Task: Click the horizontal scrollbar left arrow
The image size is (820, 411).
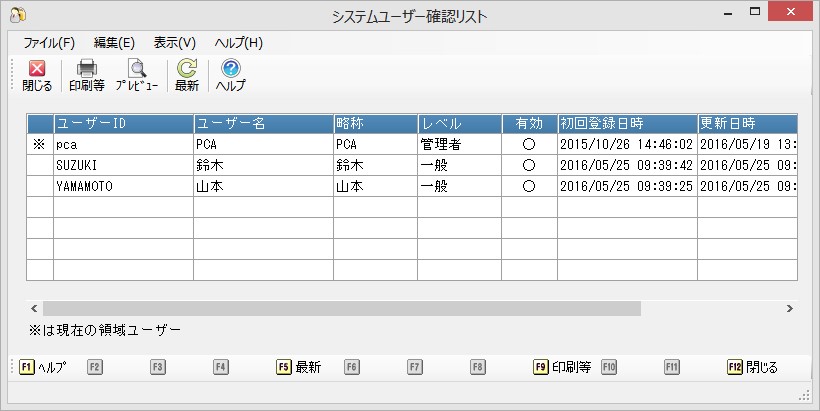Action: [34, 309]
